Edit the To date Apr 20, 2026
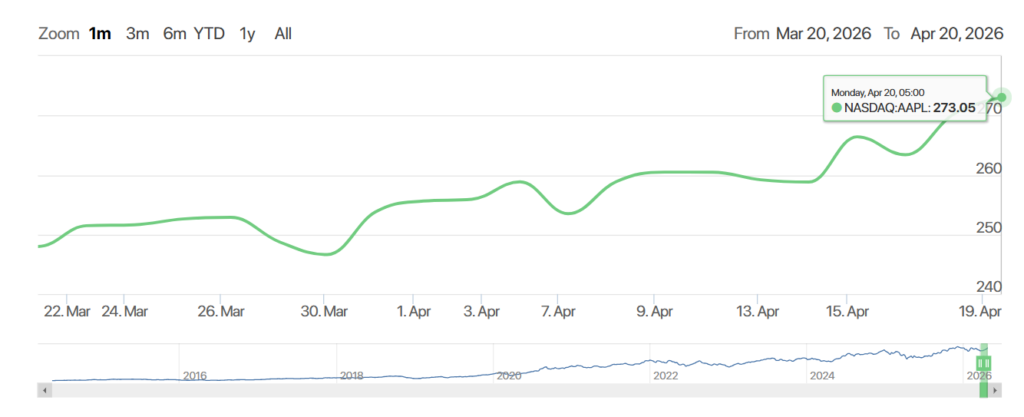1024x417 pixels. click(956, 33)
